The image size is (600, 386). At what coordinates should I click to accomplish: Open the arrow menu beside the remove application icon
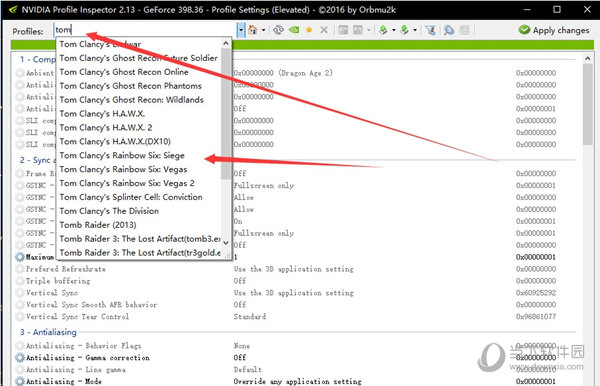coord(368,30)
